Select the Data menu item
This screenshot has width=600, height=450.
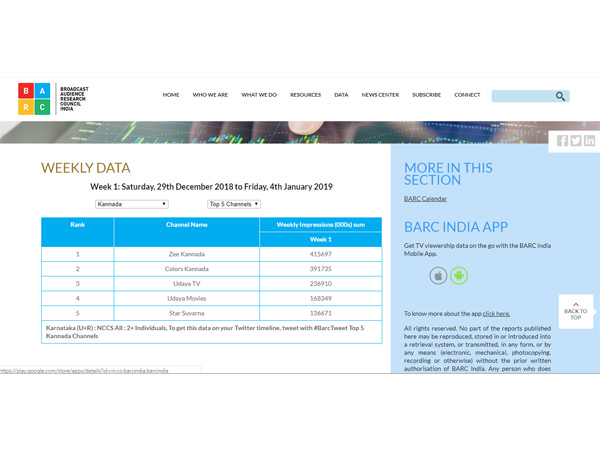tap(341, 95)
